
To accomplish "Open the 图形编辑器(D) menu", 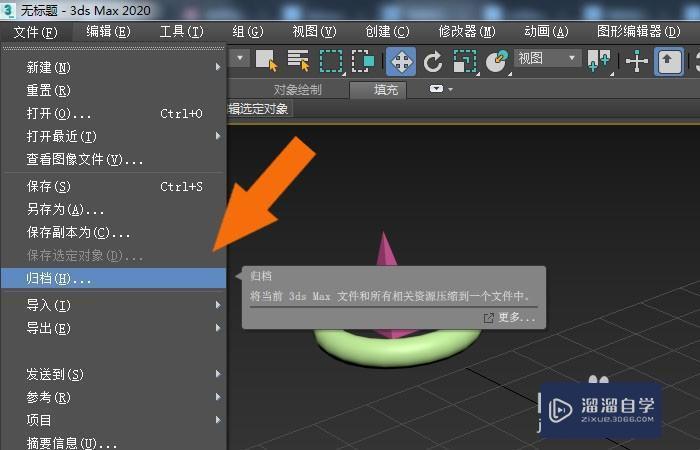I will [638, 32].
